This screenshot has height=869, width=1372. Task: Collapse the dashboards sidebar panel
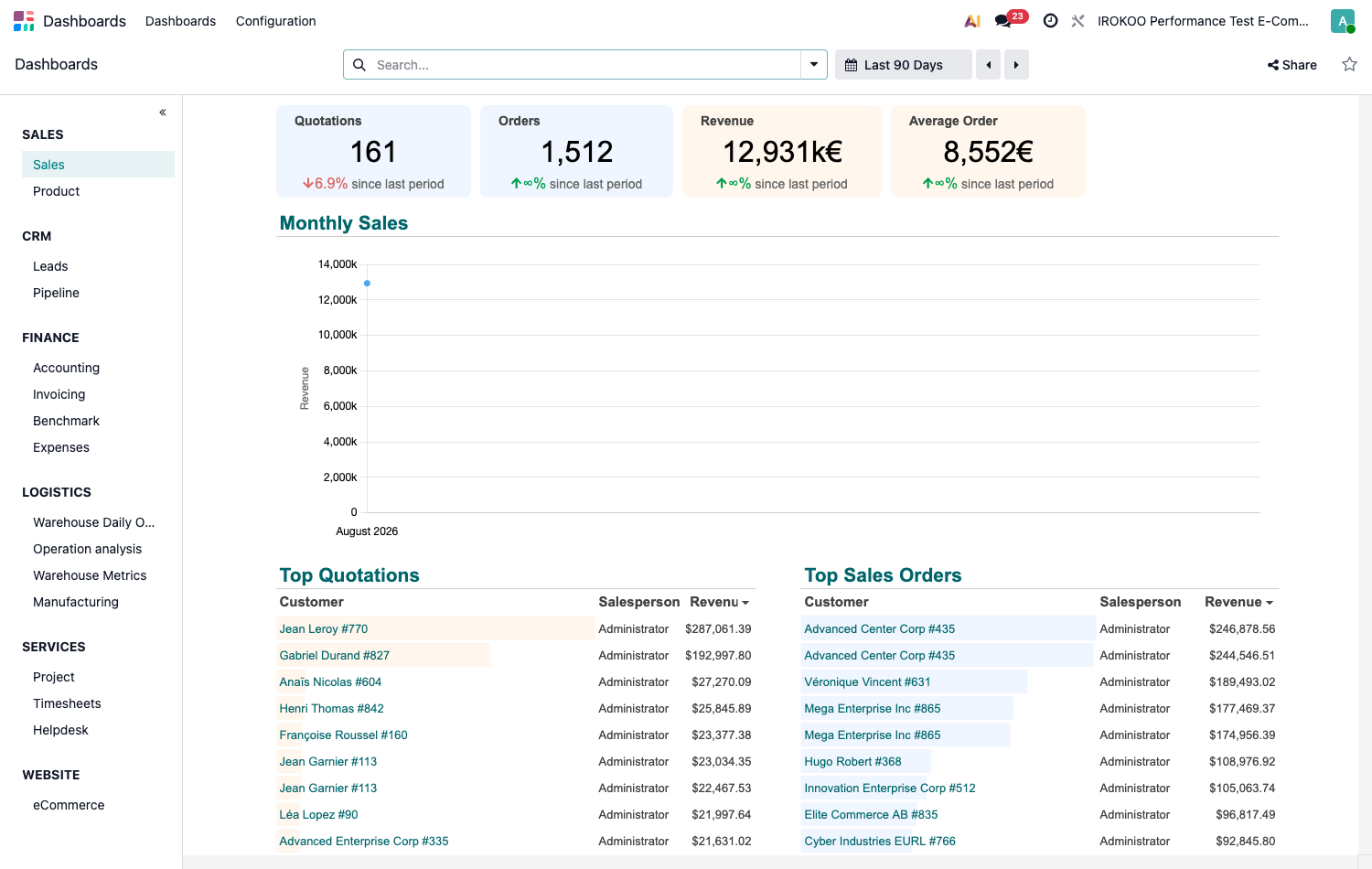(163, 113)
